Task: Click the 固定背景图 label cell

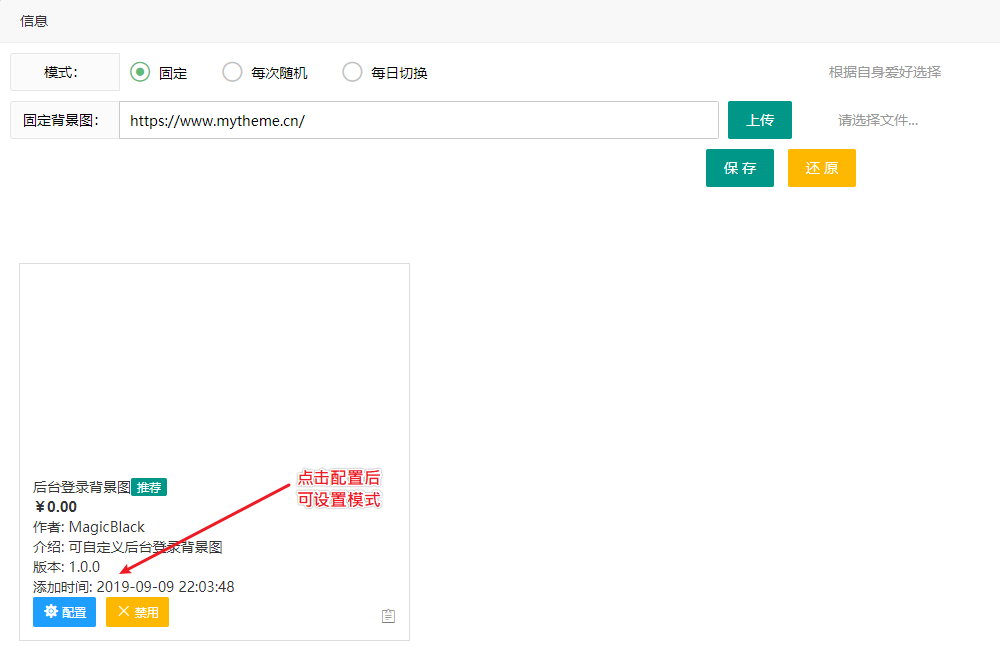Action: [x=64, y=120]
